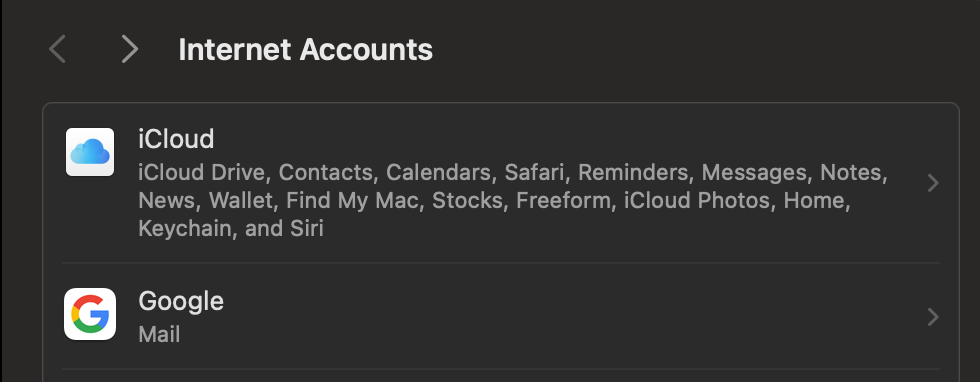Click the Internet Accounts page title
Screen dimensions: 980x382
point(306,49)
